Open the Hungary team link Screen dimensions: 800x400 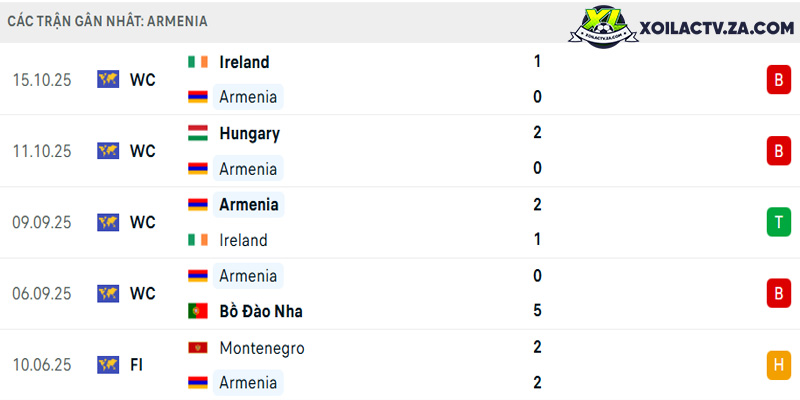(x=249, y=134)
